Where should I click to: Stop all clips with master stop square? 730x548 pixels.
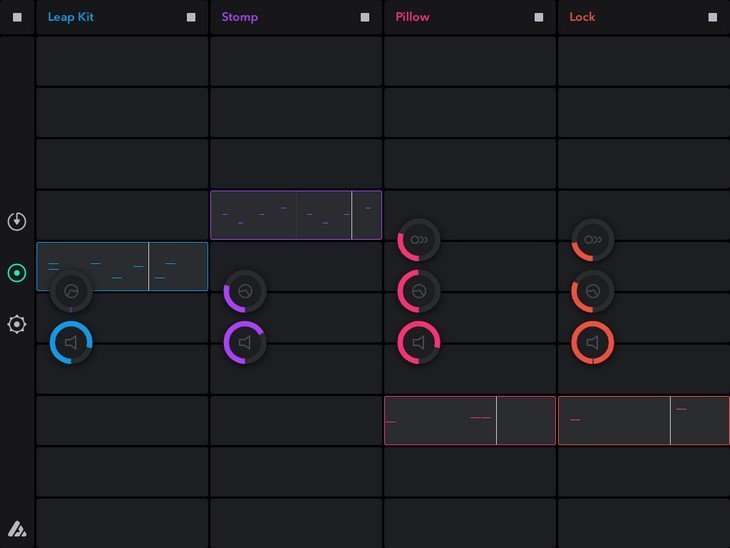coord(17,17)
